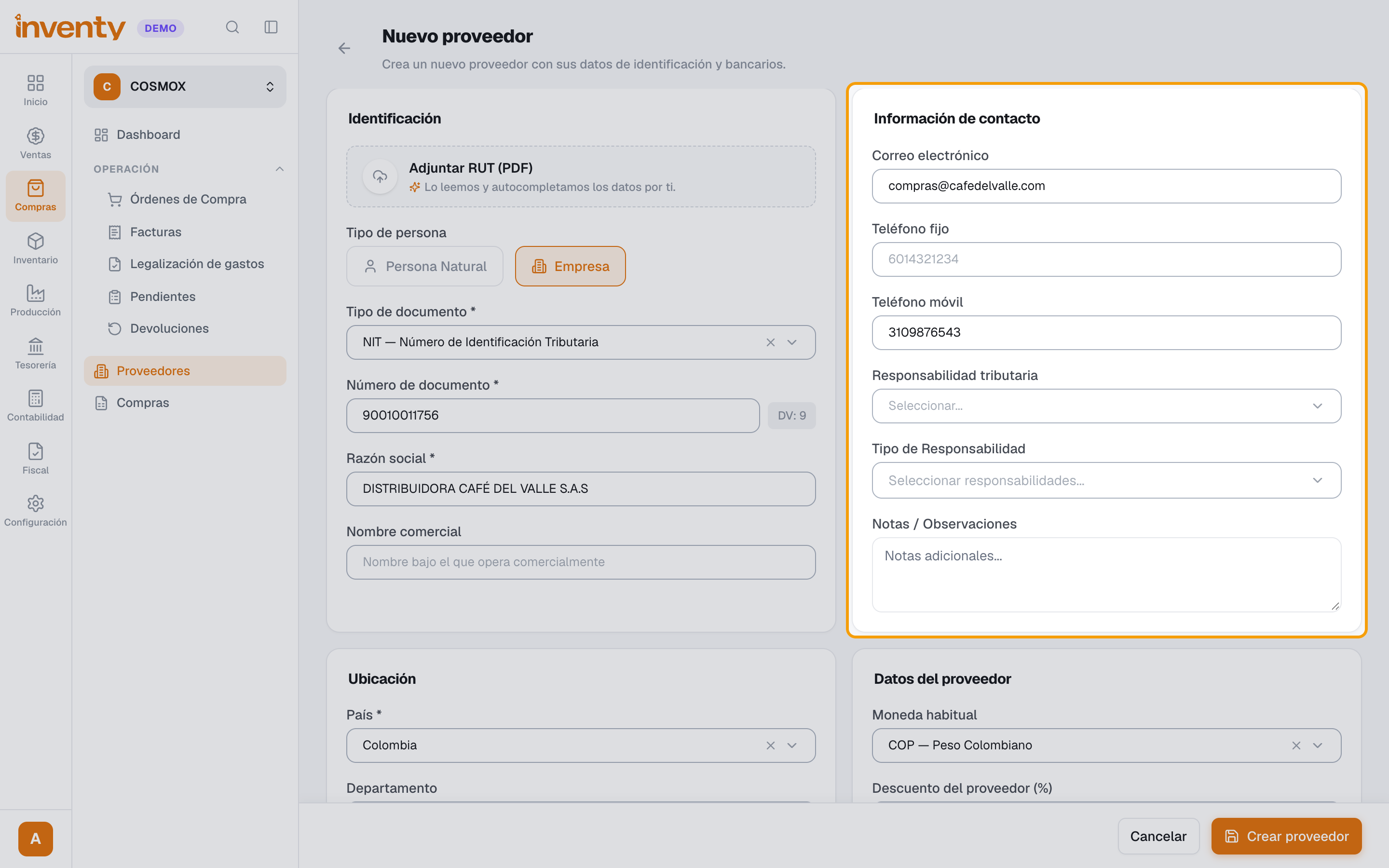Focus the Teléfono fijo field
This screenshot has width=1389, height=868.
(x=1106, y=259)
